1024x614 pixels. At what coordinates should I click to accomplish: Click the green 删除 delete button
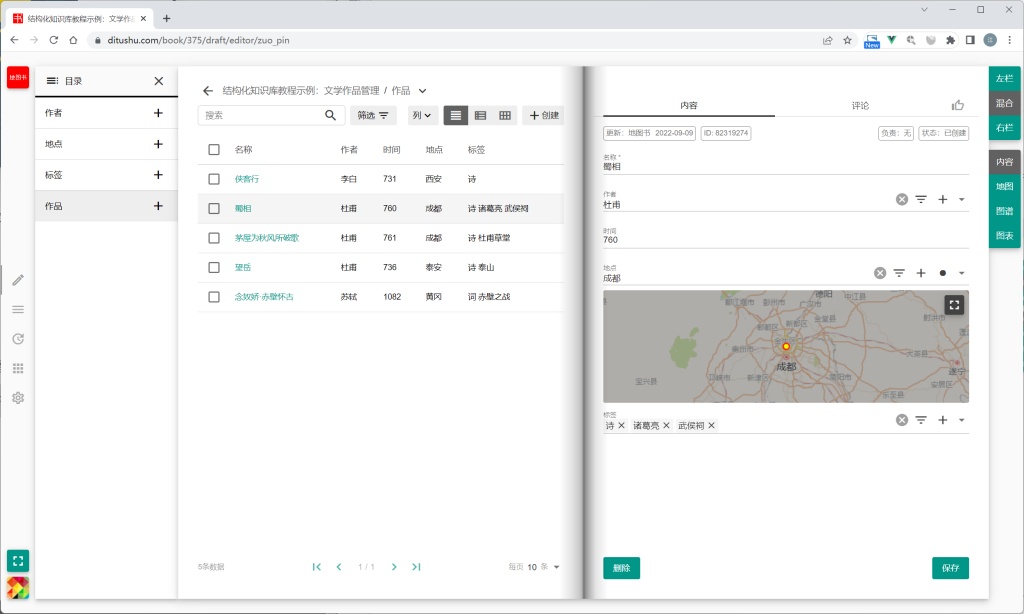pyautogui.click(x=621, y=568)
